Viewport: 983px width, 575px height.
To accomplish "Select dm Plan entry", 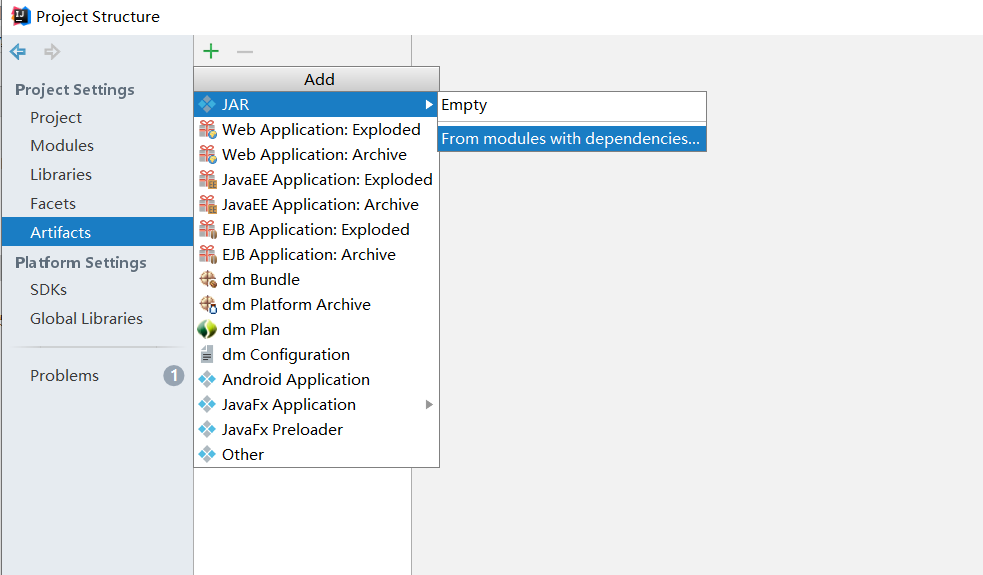I will [317, 329].
